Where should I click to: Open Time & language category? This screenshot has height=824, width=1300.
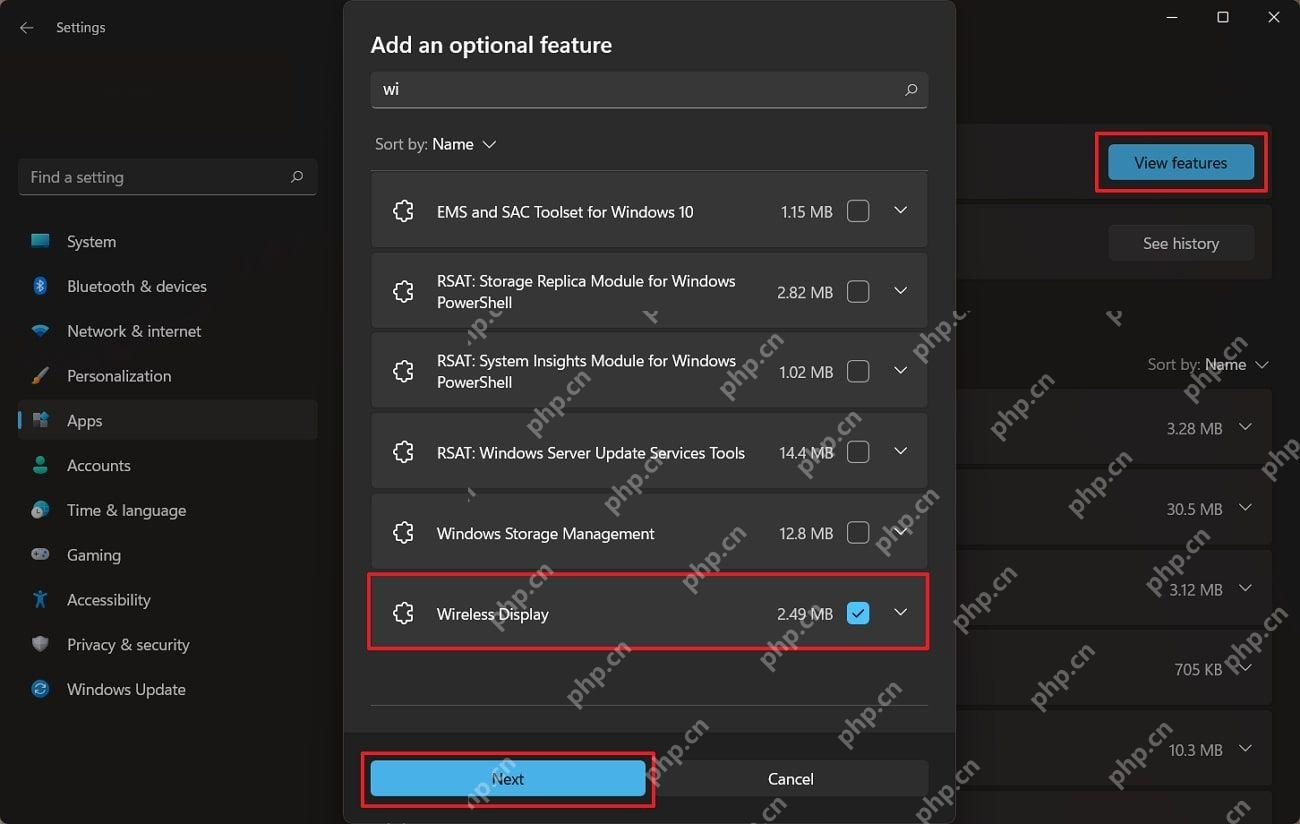click(168, 510)
